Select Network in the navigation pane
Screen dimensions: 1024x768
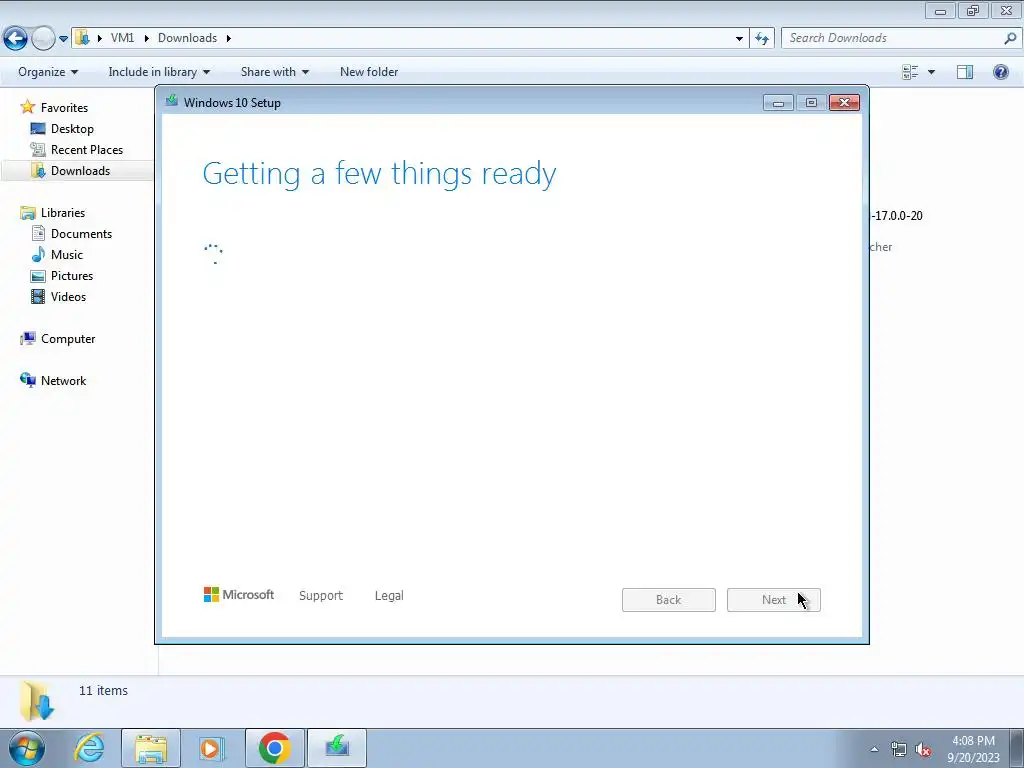click(63, 381)
